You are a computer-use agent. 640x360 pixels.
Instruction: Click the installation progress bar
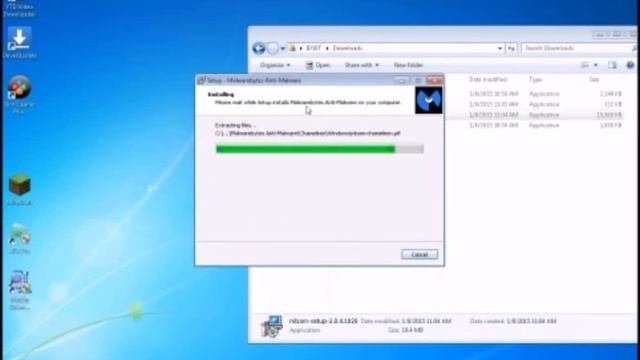point(320,149)
